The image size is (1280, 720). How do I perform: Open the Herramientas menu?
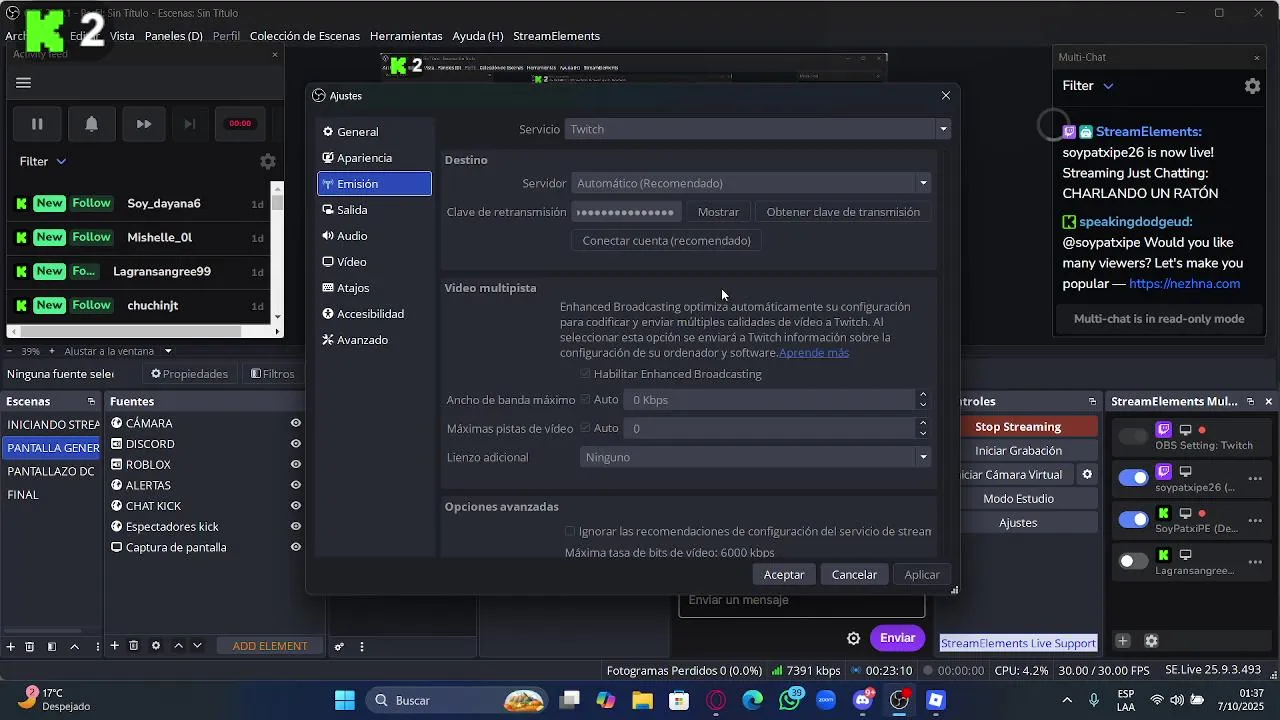(406, 36)
